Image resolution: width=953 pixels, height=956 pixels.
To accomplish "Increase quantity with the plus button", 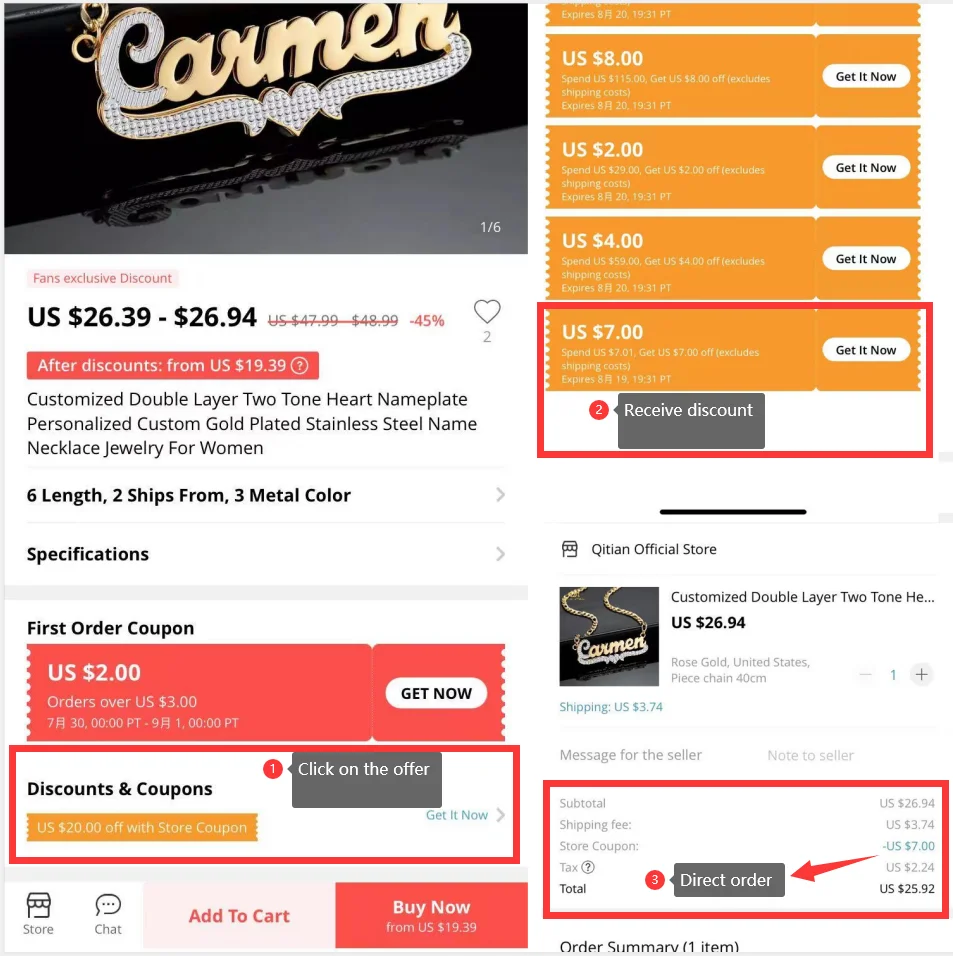I will click(921, 675).
